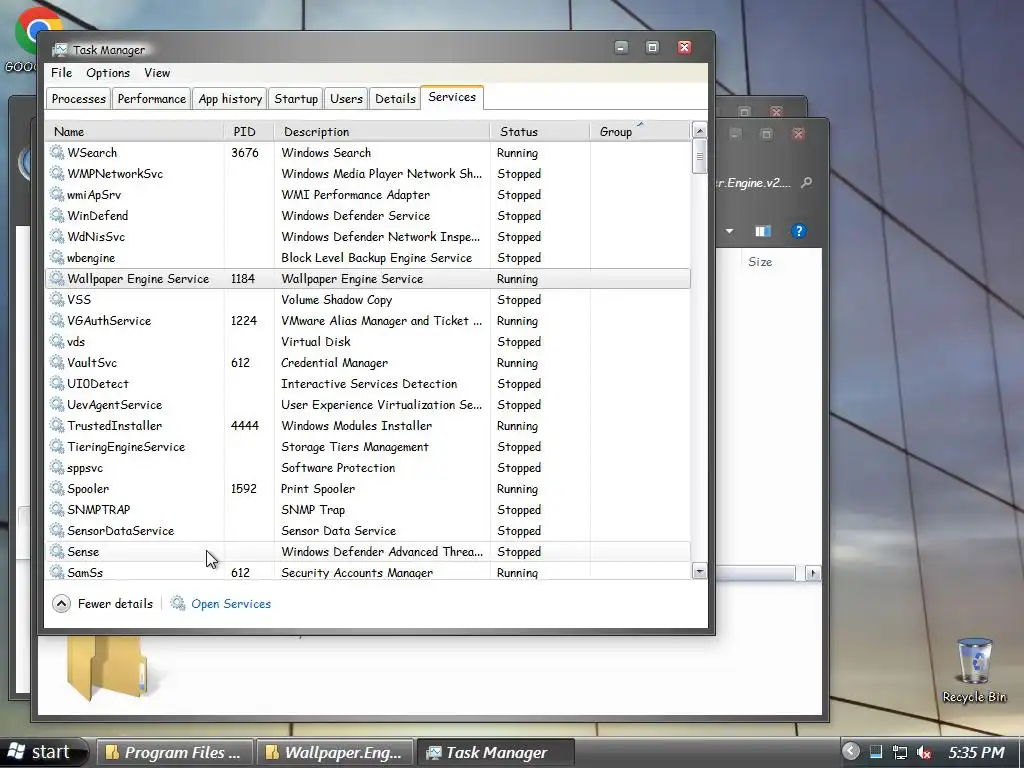Viewport: 1024px width, 768px height.
Task: Sort services by PID column header
Action: [x=249, y=131]
